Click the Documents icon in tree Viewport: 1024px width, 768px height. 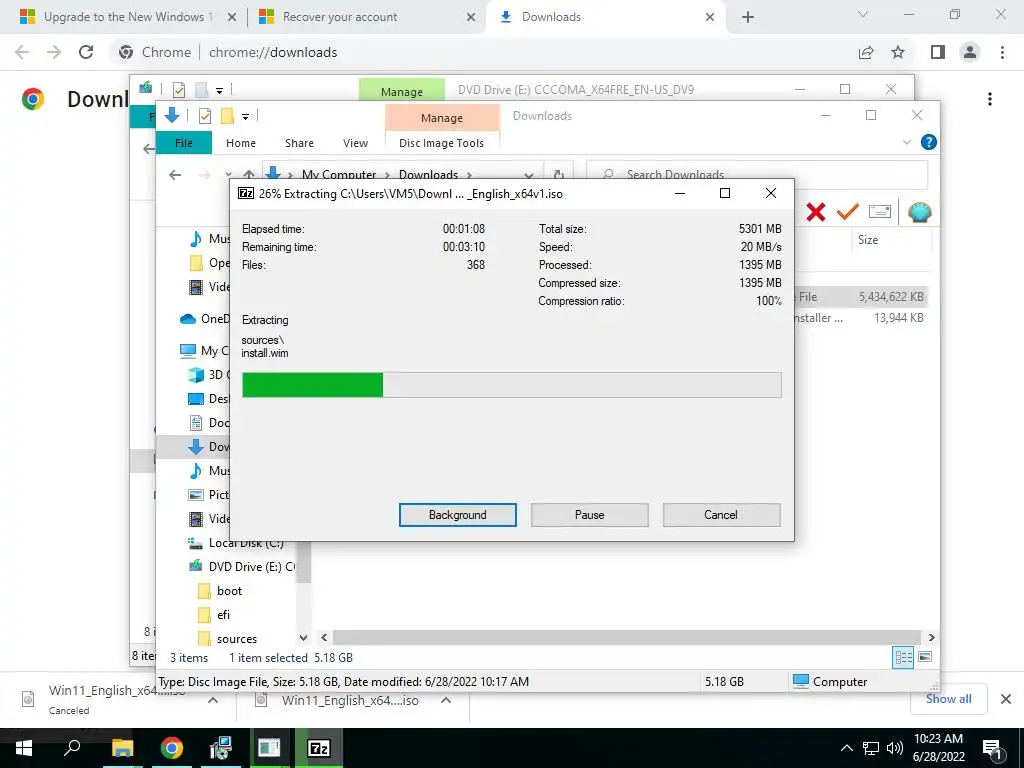[195, 423]
